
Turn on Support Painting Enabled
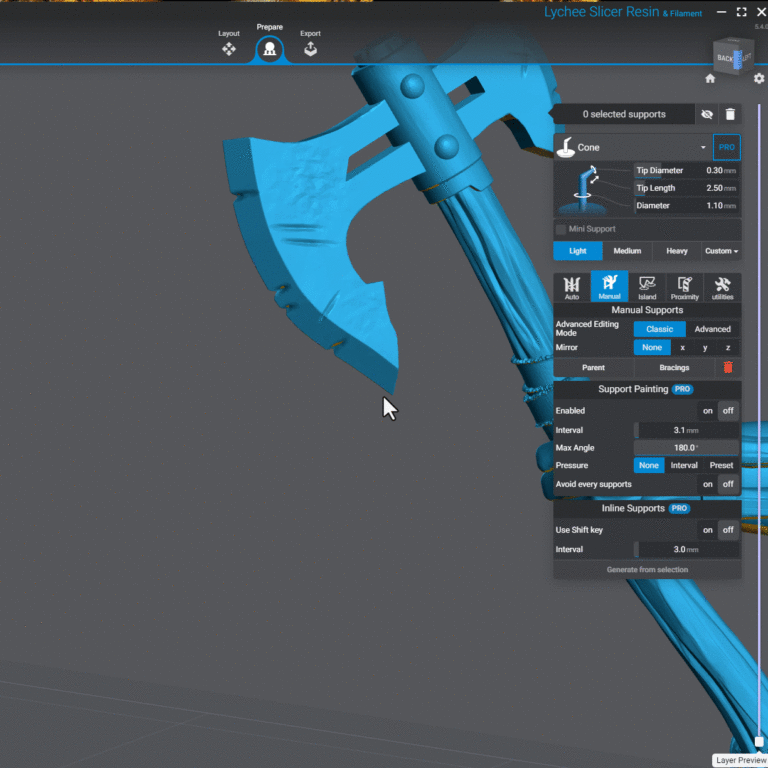708,411
